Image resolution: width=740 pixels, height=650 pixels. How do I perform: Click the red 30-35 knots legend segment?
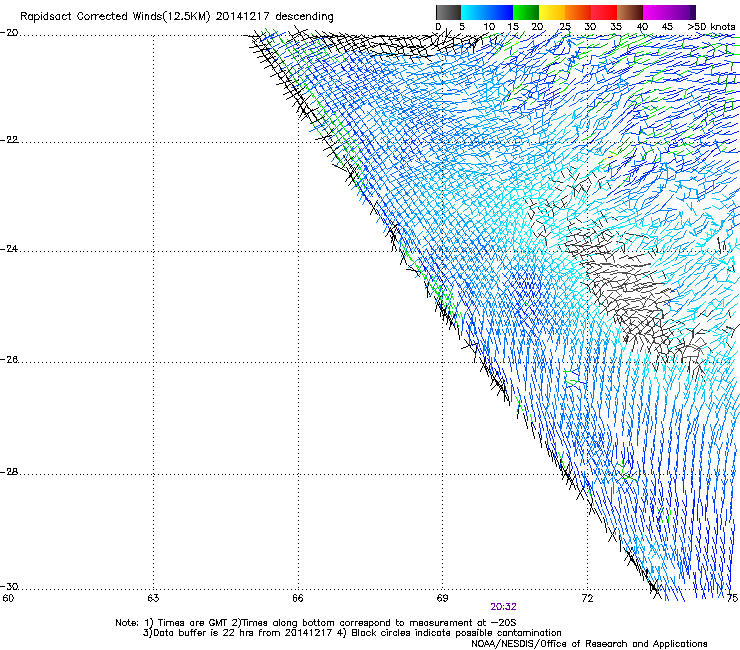click(x=604, y=12)
